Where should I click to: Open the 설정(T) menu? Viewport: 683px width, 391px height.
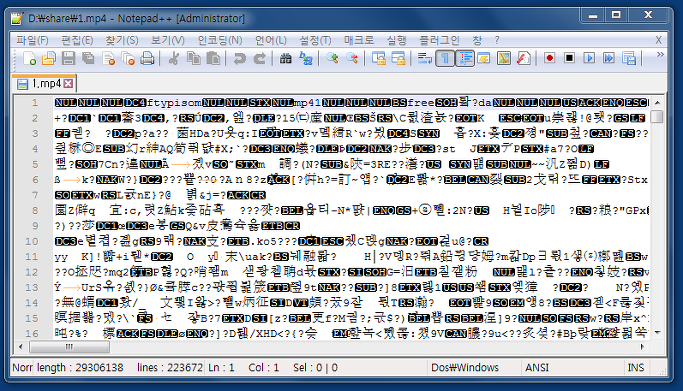point(315,40)
